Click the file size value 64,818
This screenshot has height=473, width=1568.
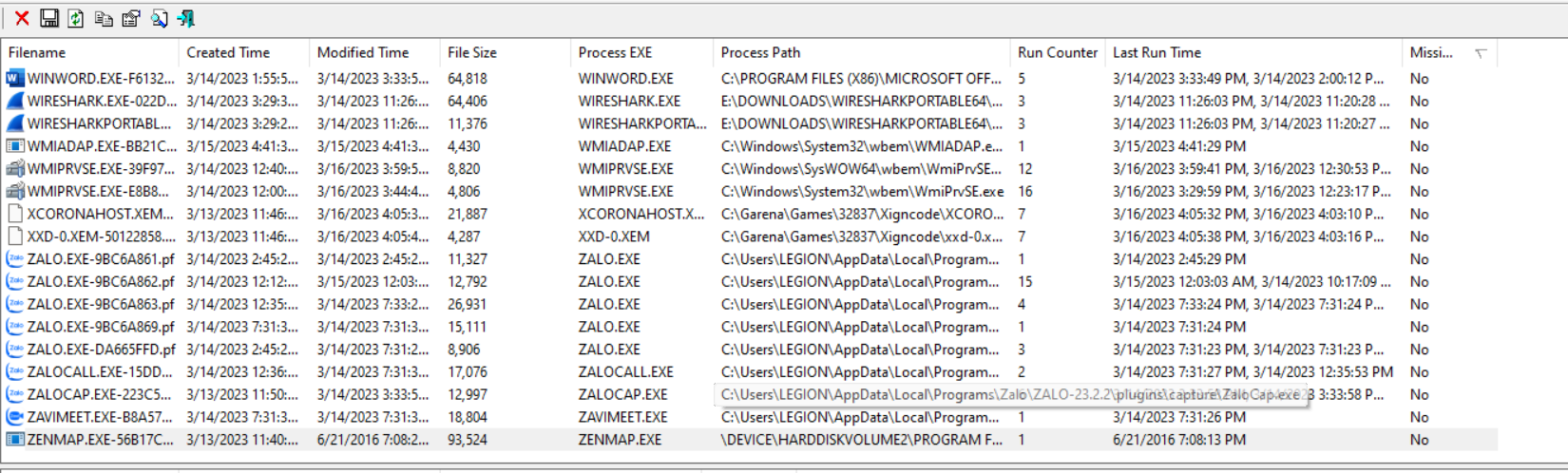[x=468, y=79]
